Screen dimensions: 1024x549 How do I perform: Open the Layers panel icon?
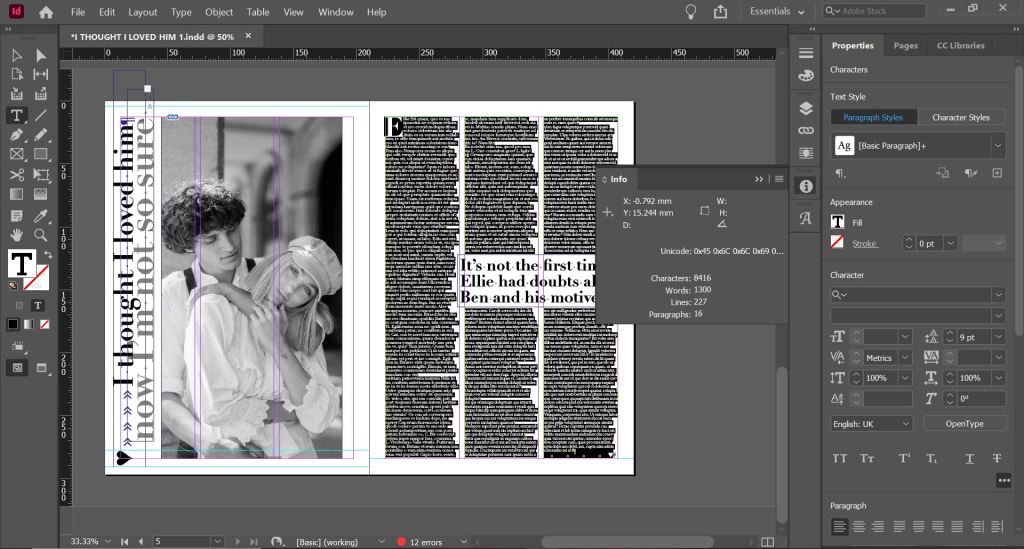coord(806,108)
